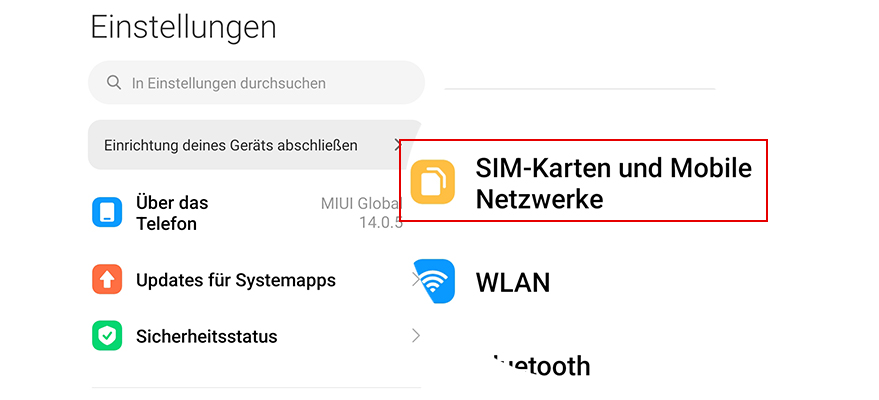Focus the In Einstellungen durchsuchen field
Screen dimensions: 879x400
click(x=256, y=83)
